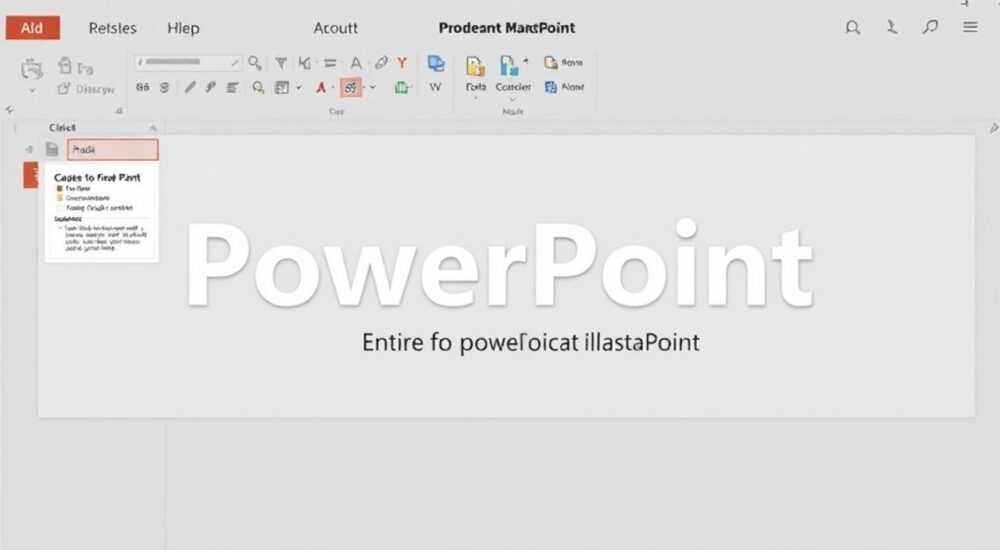The height and width of the screenshot is (550, 1000).
Task: Click the magnifier next to font box
Action: pyautogui.click(x=254, y=63)
